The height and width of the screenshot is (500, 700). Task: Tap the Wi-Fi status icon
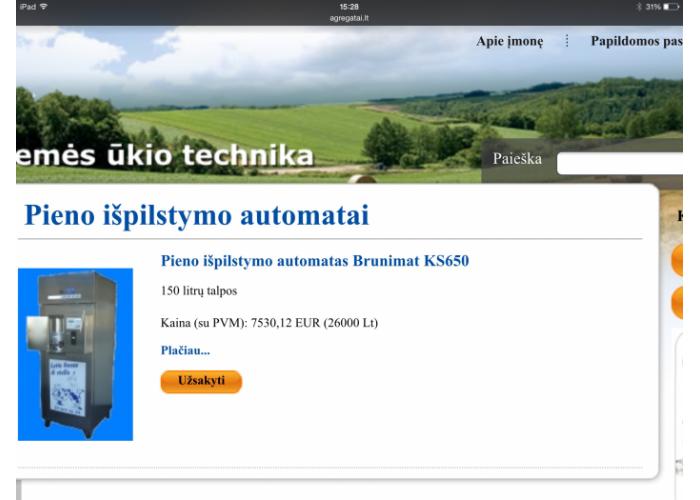pyautogui.click(x=44, y=6)
